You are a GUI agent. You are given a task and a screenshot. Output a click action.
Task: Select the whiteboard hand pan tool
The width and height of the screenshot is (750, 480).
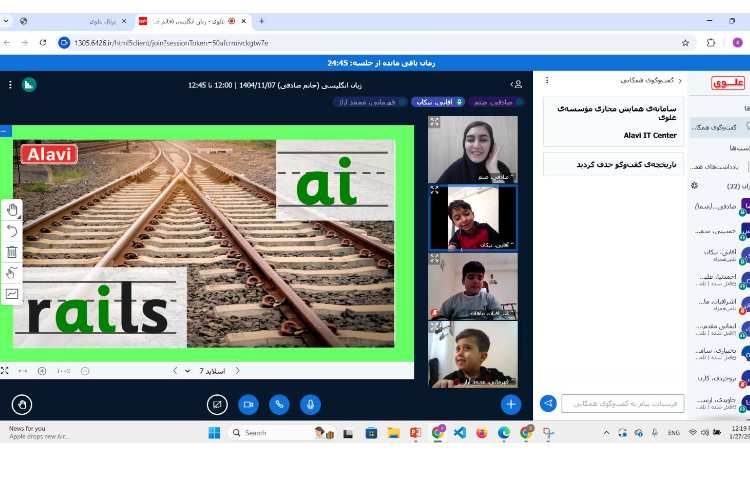tap(12, 209)
